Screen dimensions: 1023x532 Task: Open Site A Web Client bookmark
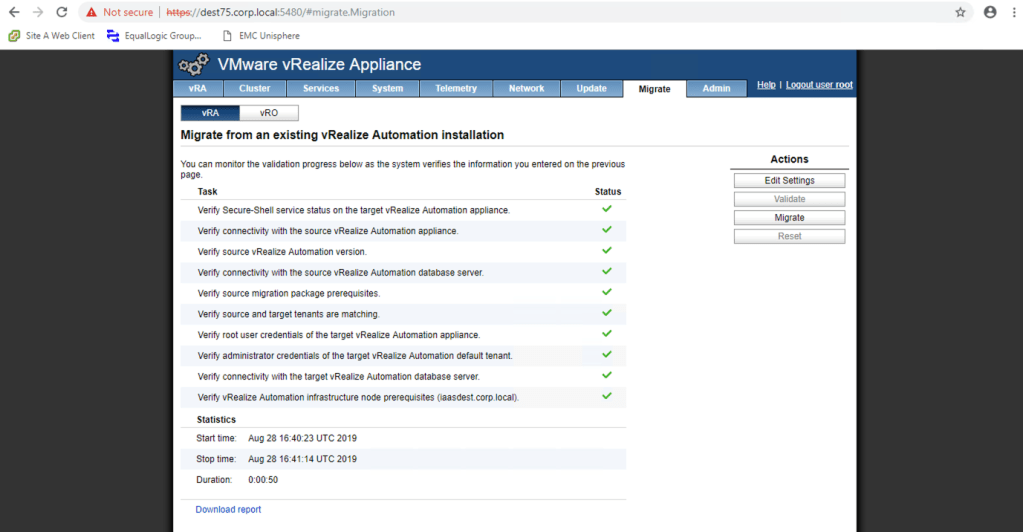pyautogui.click(x=52, y=36)
